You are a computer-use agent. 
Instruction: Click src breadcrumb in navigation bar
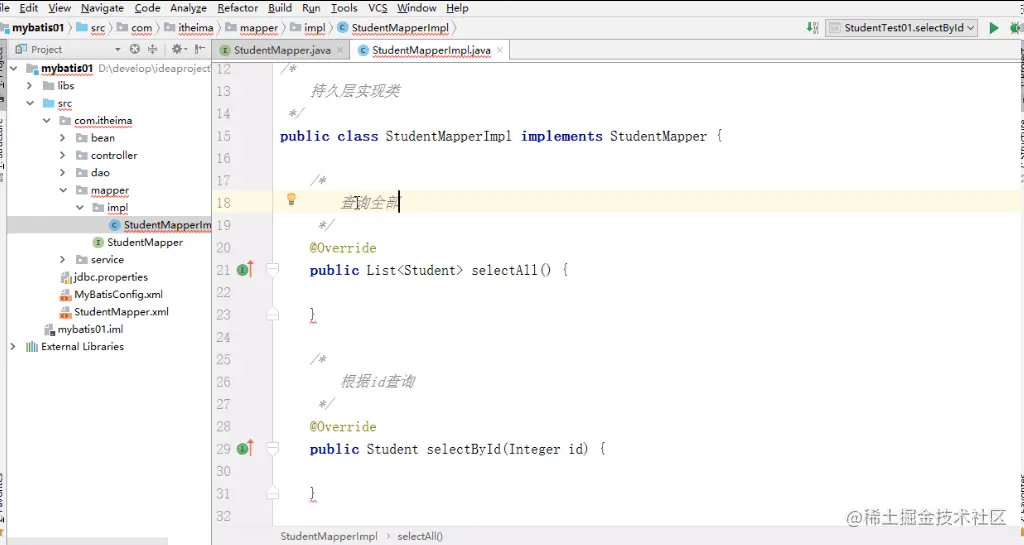(x=91, y=27)
